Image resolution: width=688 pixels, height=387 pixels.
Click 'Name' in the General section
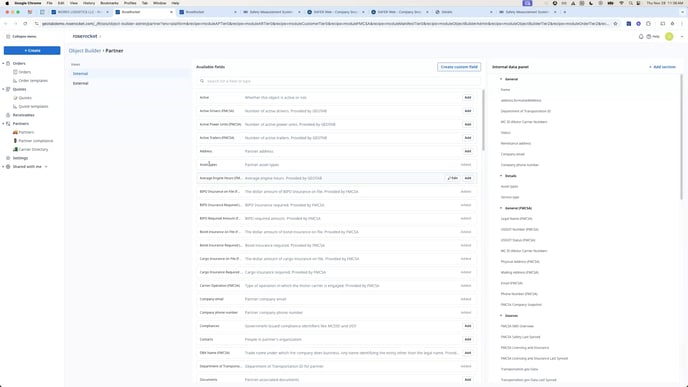[x=505, y=90]
